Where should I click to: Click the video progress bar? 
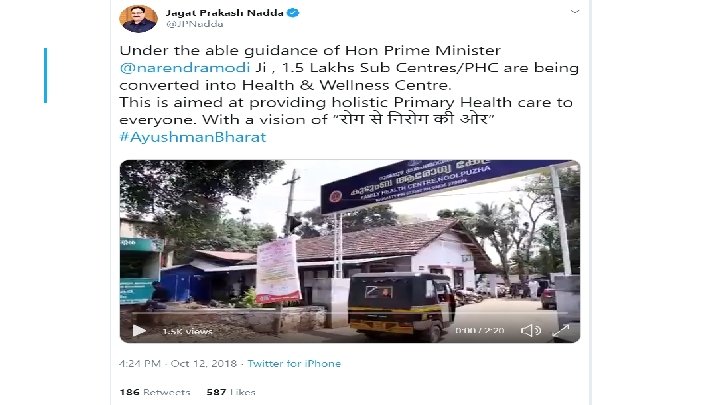coord(350,313)
